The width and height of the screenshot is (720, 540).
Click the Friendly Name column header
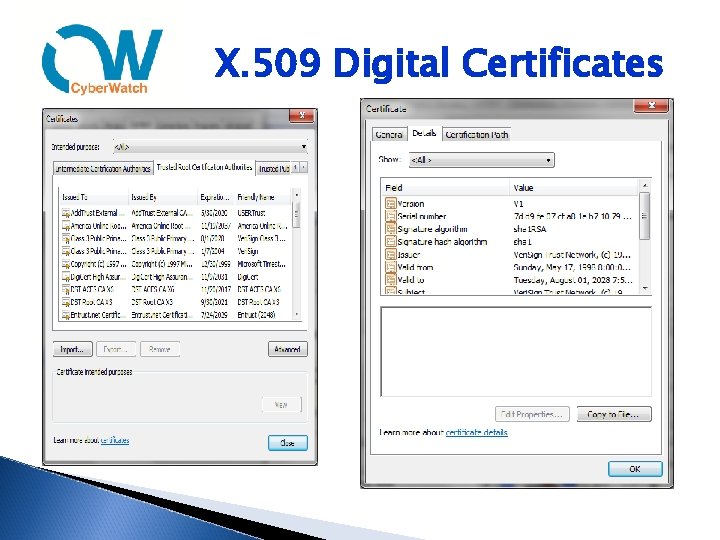[262, 197]
